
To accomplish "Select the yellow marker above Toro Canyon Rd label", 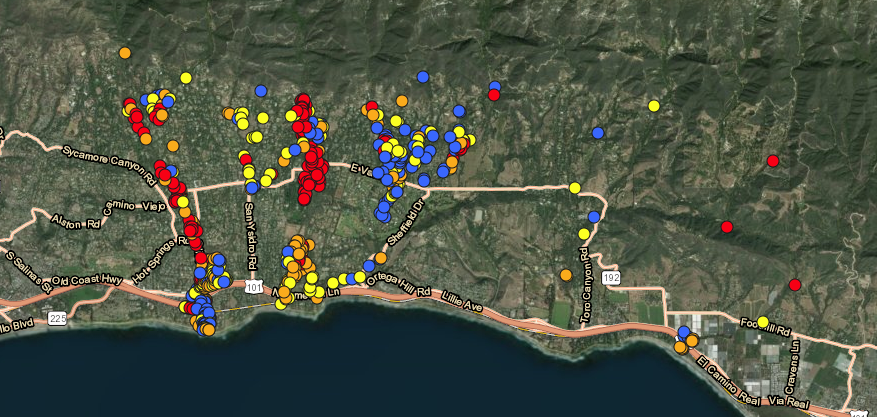I will pyautogui.click(x=584, y=234).
